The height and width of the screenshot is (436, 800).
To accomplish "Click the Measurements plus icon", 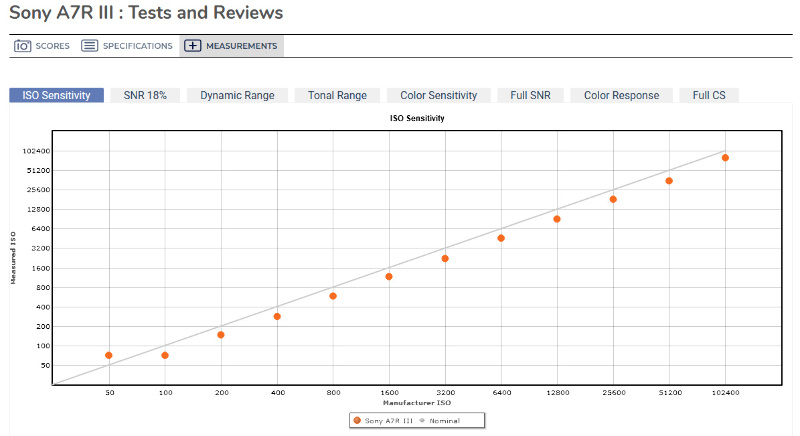I will click(x=192, y=46).
